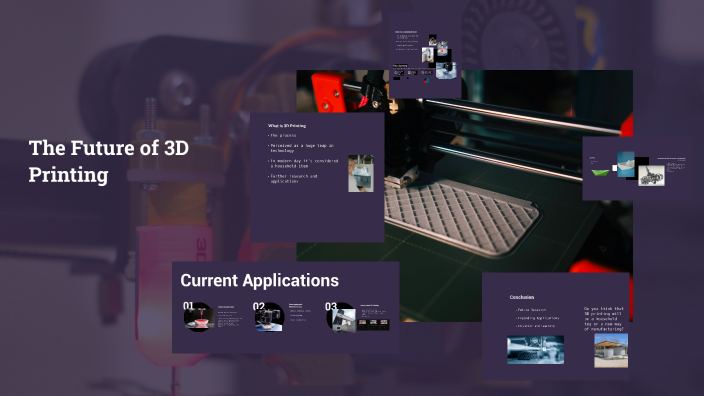Screen dimensions: 704x396
Task: Select bullet "Perceived as a huge leap in technology"
Action: click(301, 148)
